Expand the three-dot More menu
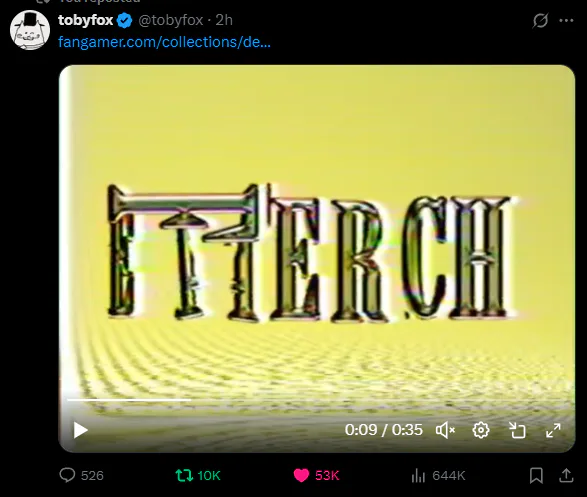Screen dimensions: 587x497 [x=566, y=20]
